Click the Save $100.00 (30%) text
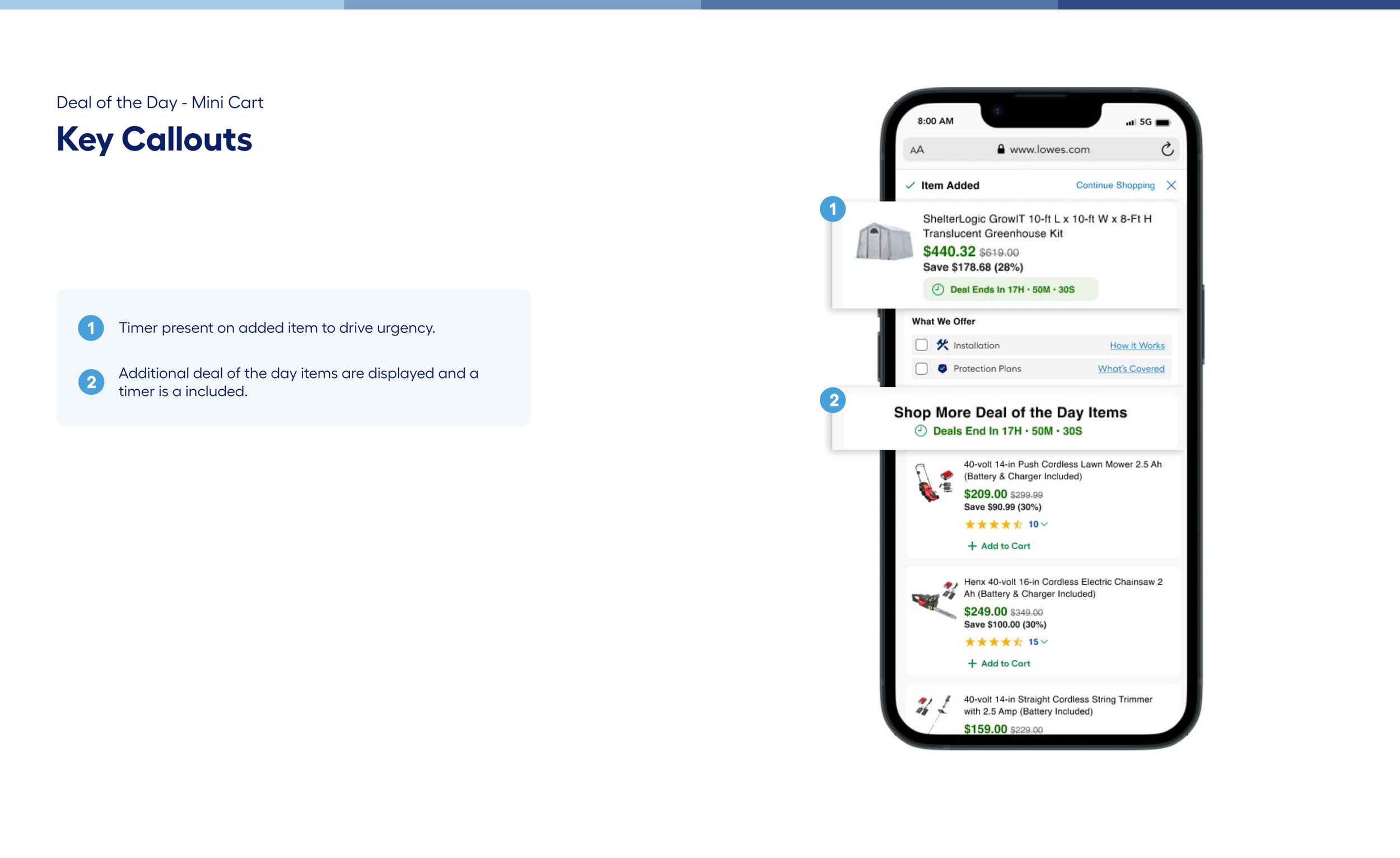The height and width of the screenshot is (858, 1400). (x=1005, y=624)
